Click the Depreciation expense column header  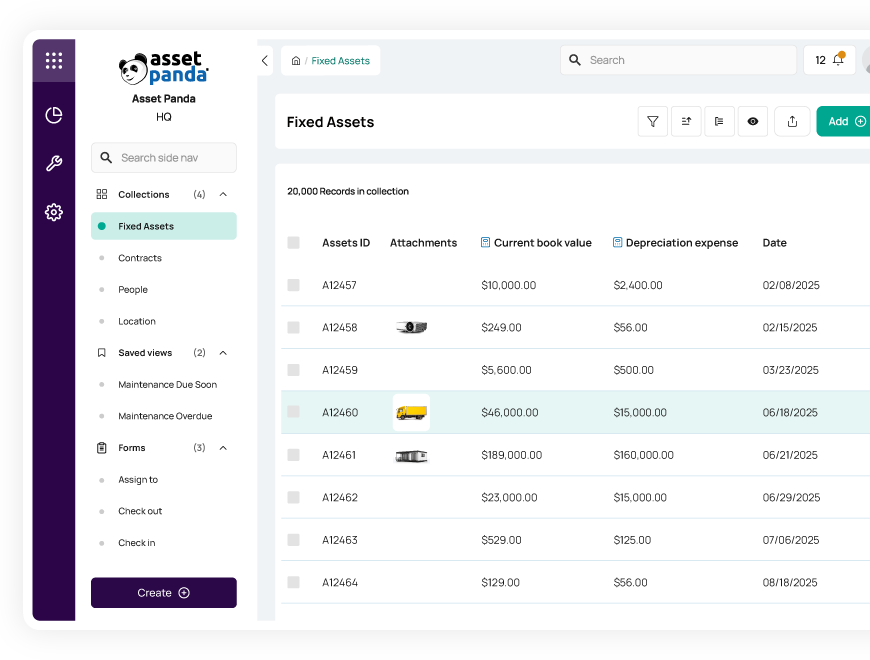pyautogui.click(x=682, y=242)
